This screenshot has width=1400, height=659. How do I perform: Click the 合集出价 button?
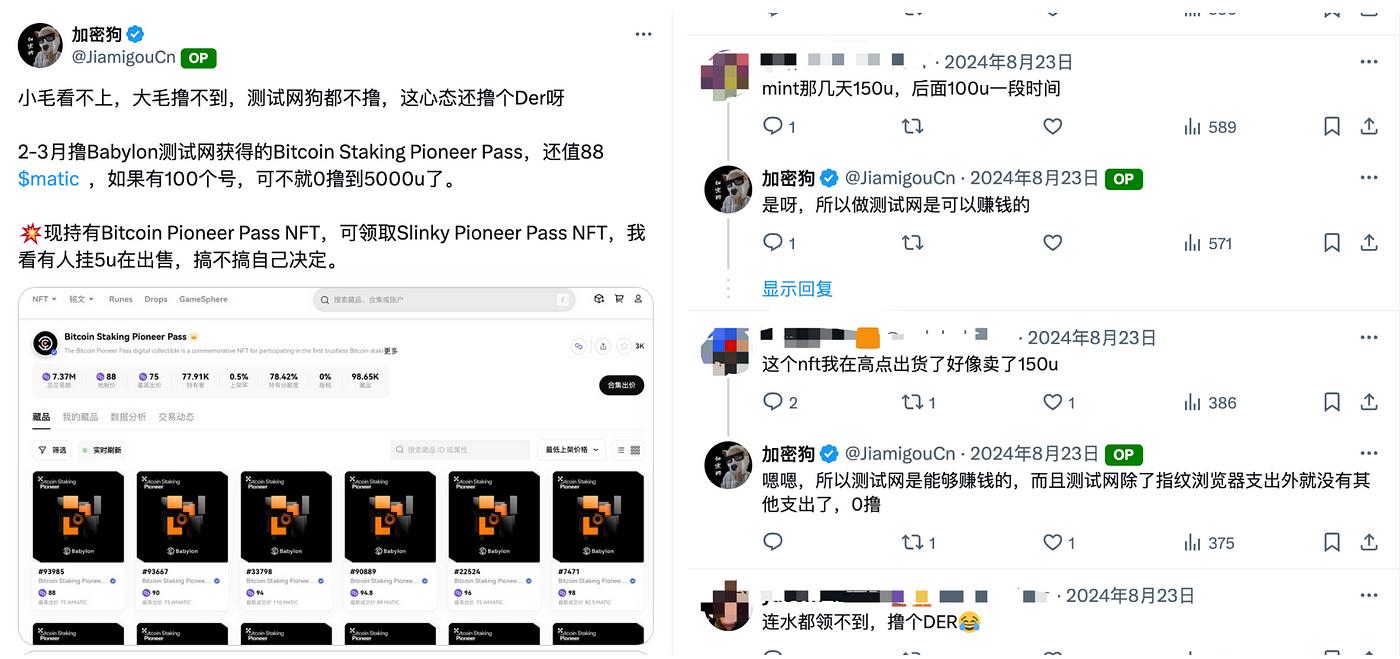621,385
